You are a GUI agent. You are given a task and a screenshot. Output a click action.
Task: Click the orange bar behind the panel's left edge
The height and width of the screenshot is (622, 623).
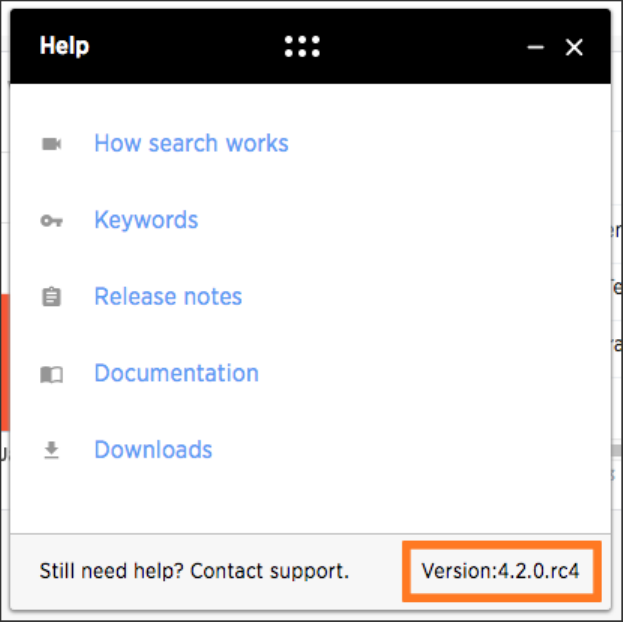(x=5, y=362)
